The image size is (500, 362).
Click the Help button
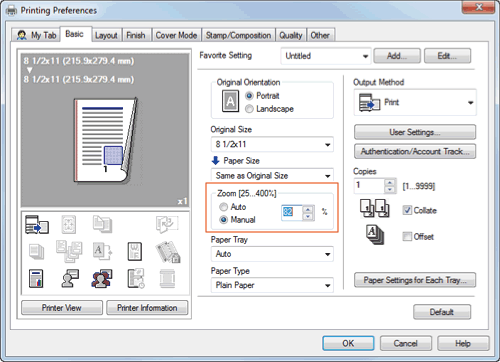click(463, 343)
